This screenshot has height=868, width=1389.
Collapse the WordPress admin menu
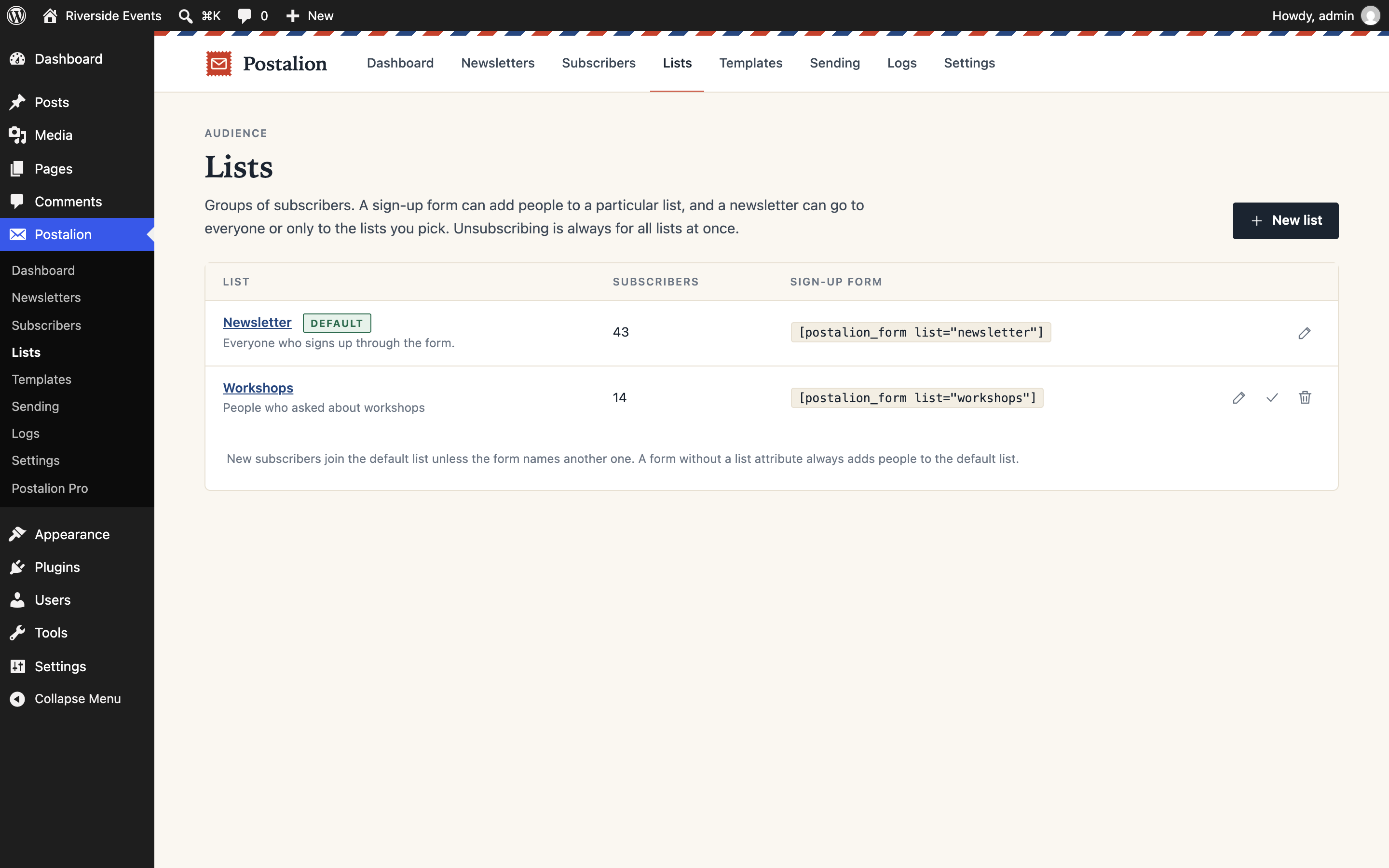[77, 699]
